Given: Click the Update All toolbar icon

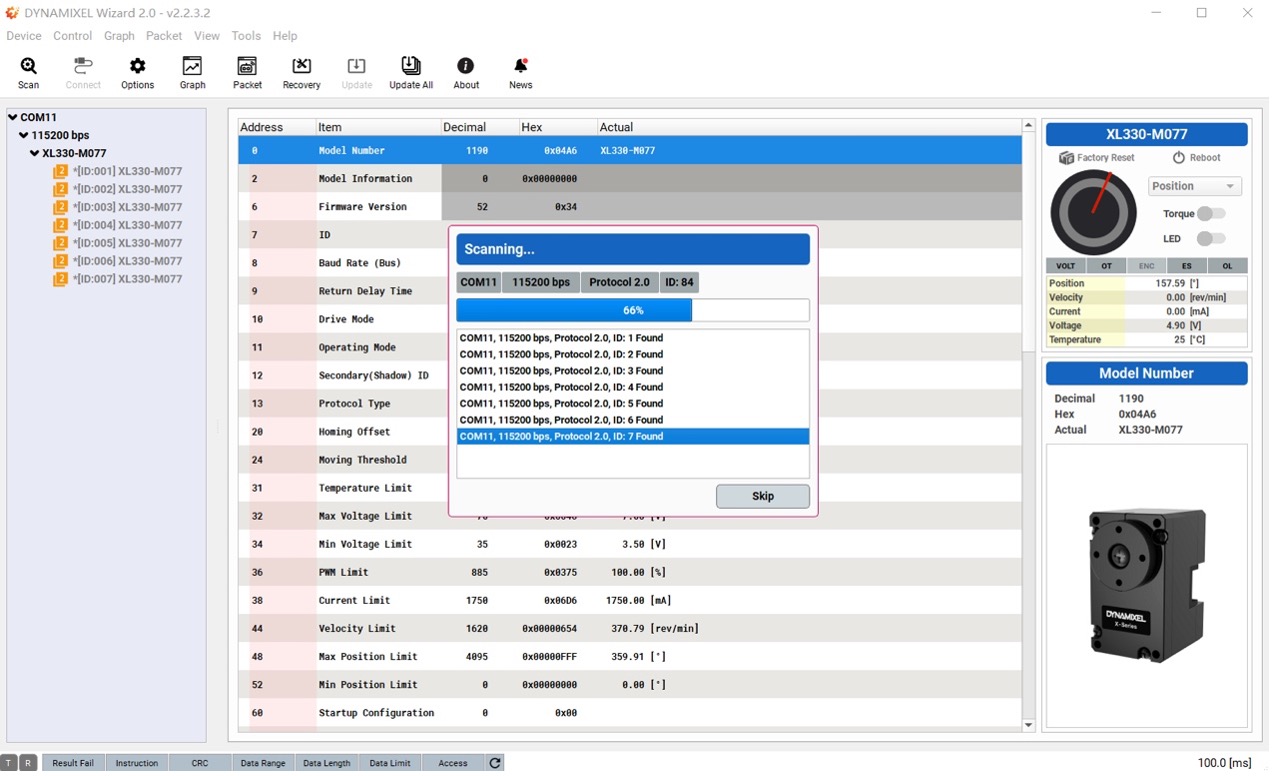Looking at the screenshot, I should [411, 72].
